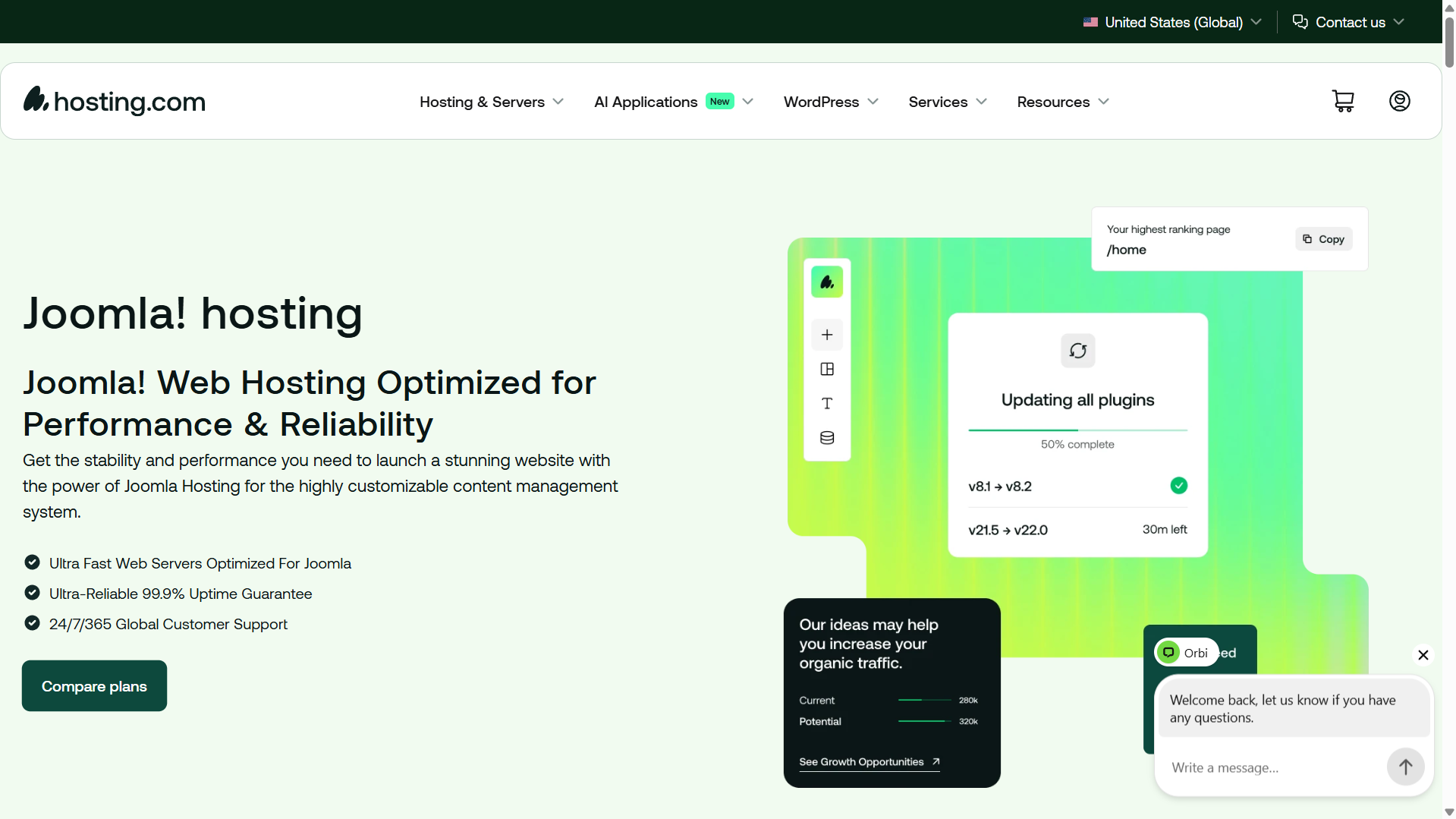This screenshot has height=819, width=1456.
Task: Expand the AI Applications chevron
Action: (748, 102)
